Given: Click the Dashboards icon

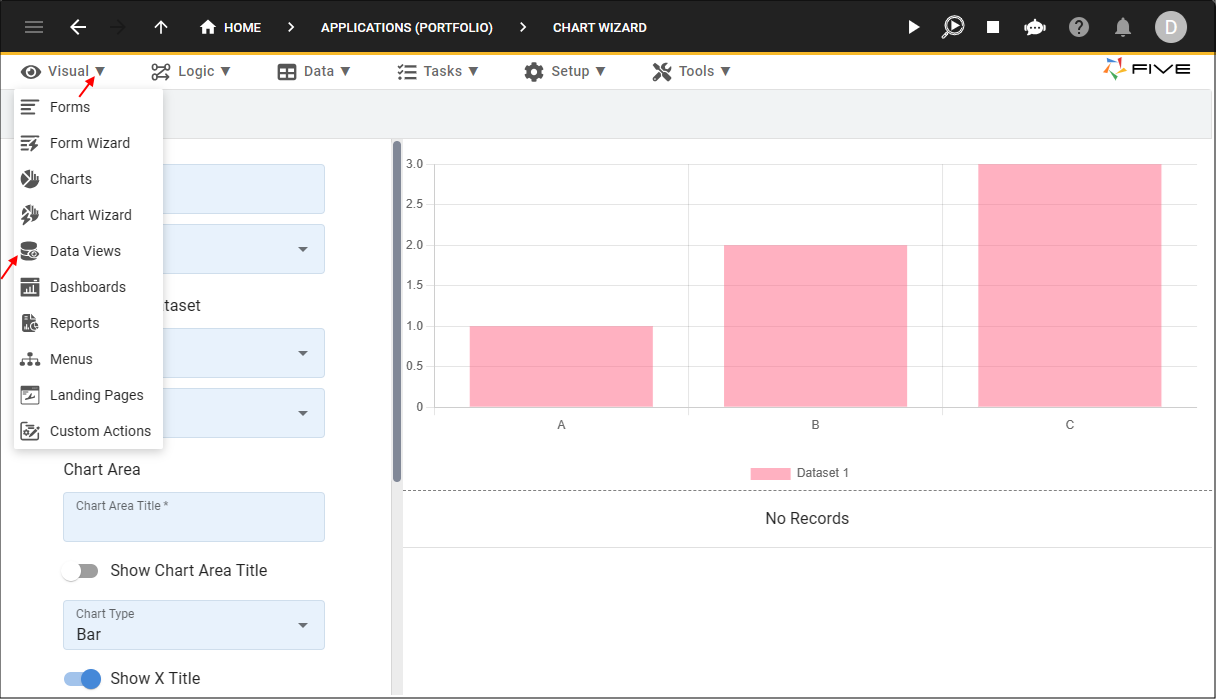Looking at the screenshot, I should [x=30, y=287].
